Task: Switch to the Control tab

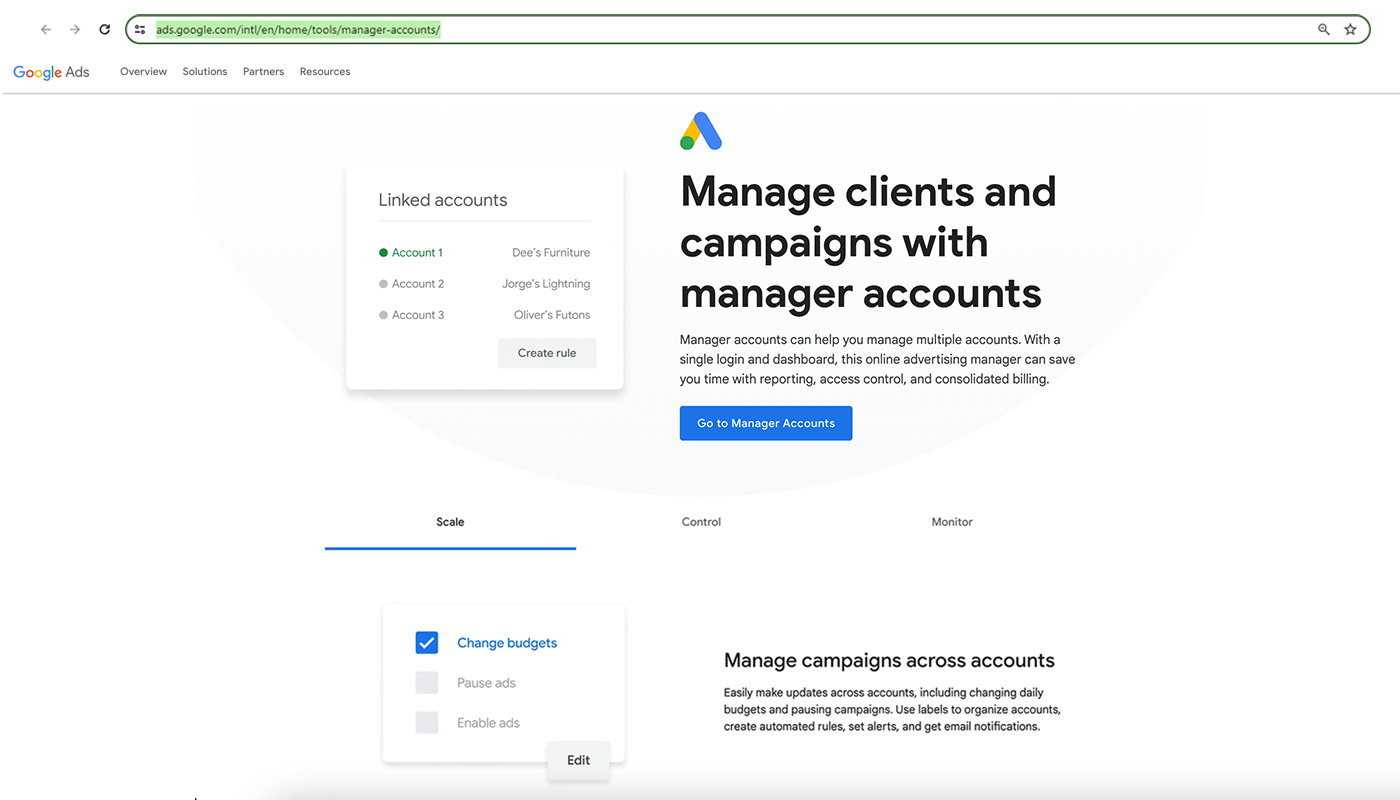Action: 701,521
